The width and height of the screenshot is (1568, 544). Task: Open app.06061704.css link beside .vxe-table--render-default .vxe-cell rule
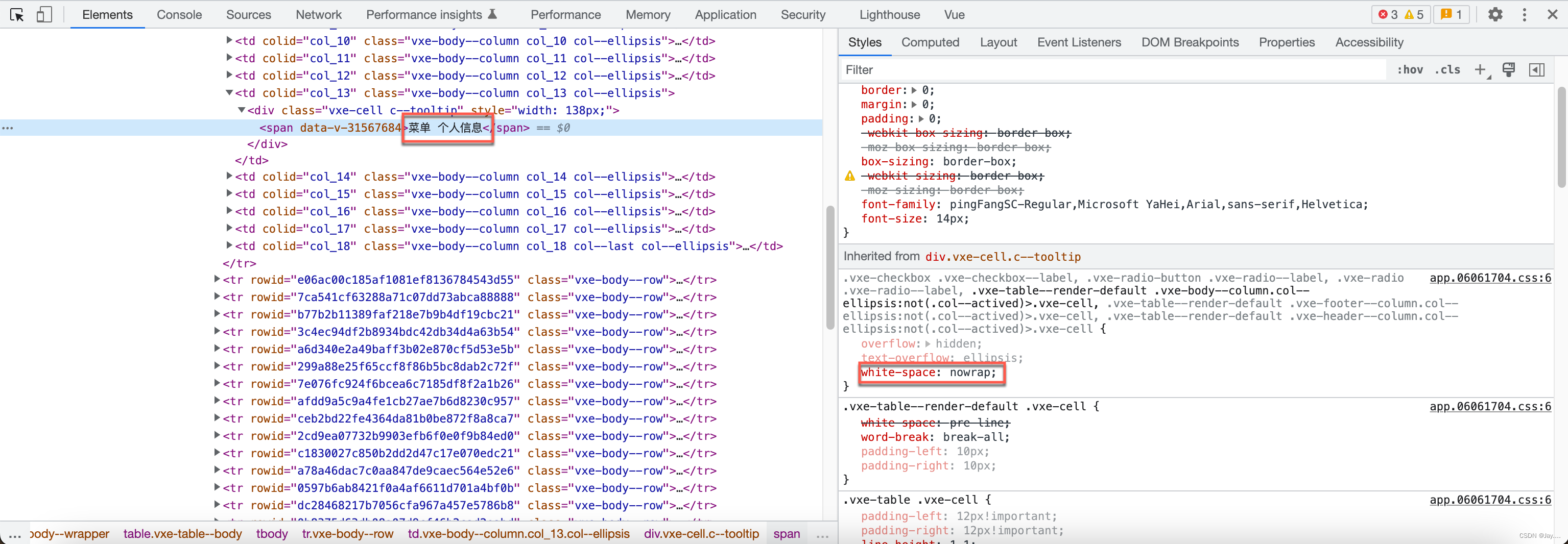point(1490,407)
